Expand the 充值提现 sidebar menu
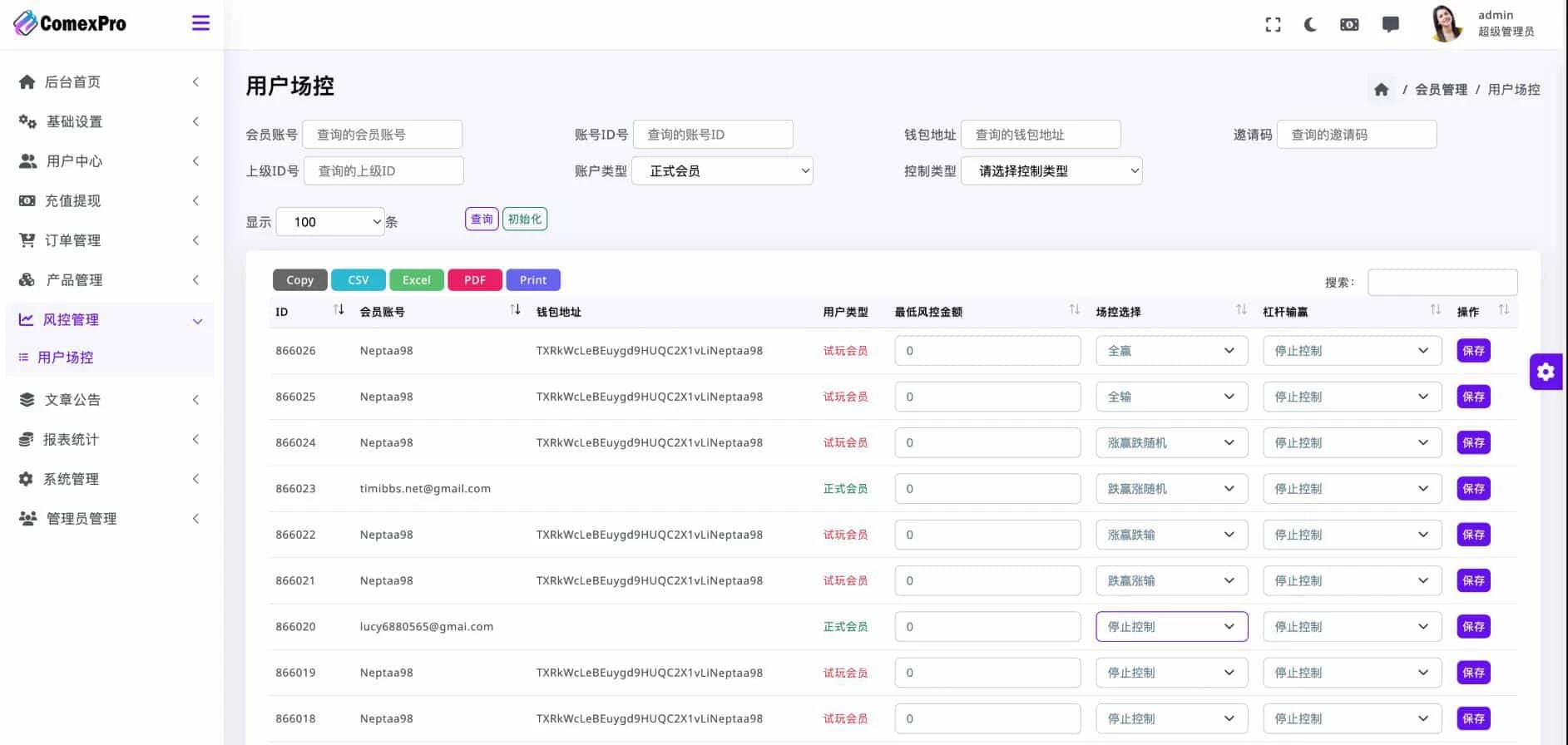1568x745 pixels. [x=108, y=200]
